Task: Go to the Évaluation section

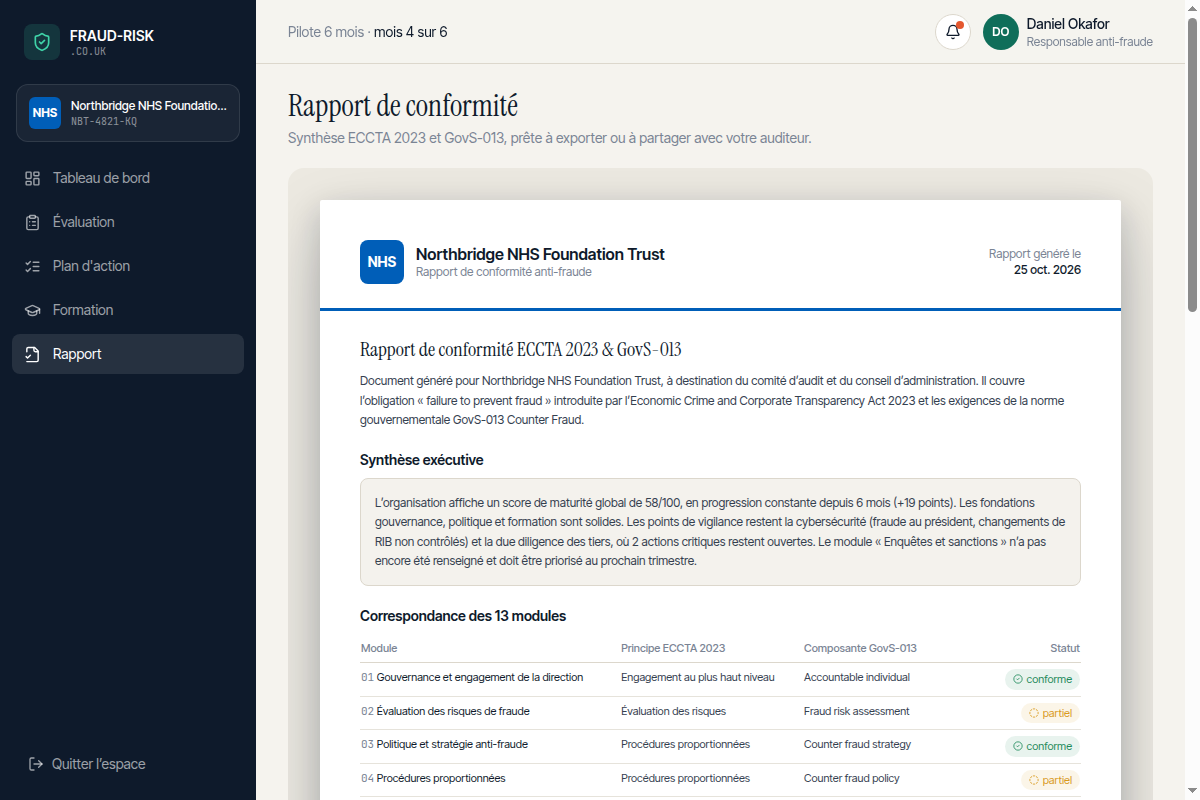Action: click(x=128, y=222)
